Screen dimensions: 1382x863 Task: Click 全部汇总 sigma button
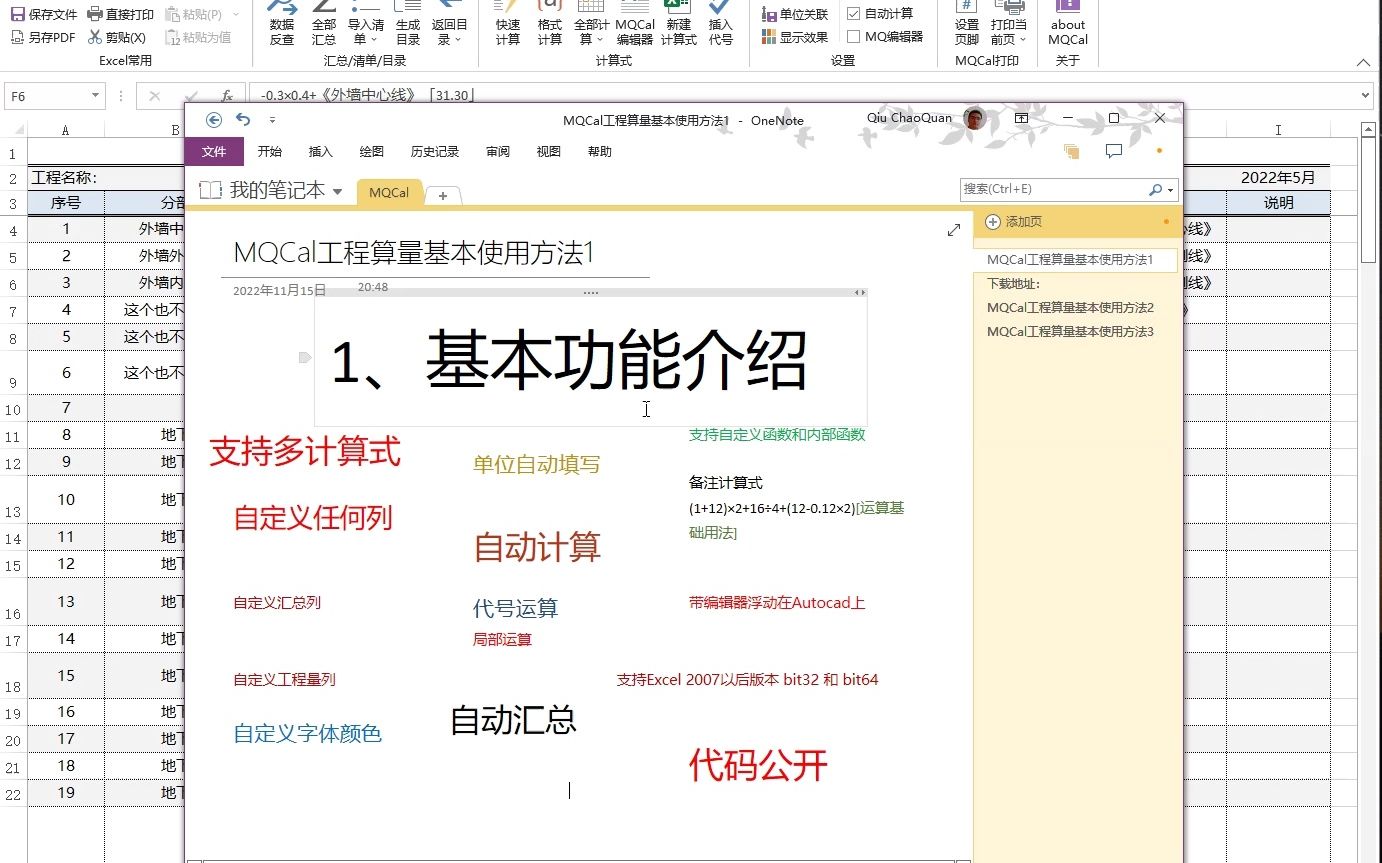coord(324,24)
